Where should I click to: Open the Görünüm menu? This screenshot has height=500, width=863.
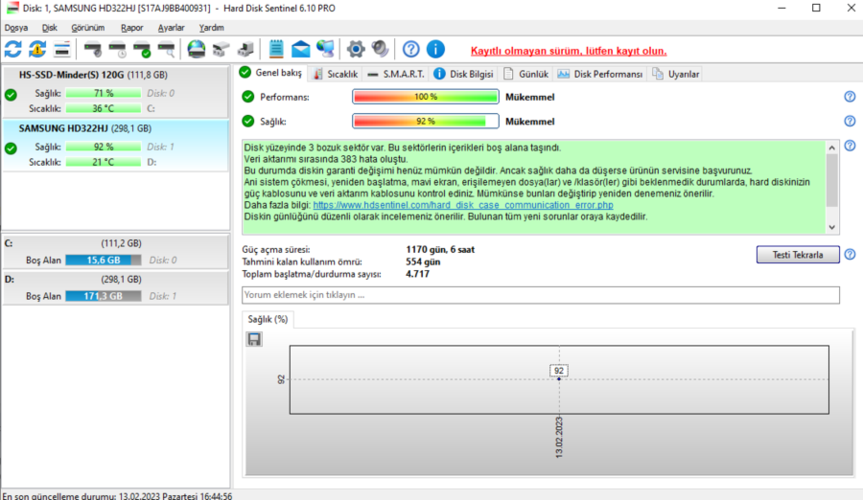[x=88, y=28]
